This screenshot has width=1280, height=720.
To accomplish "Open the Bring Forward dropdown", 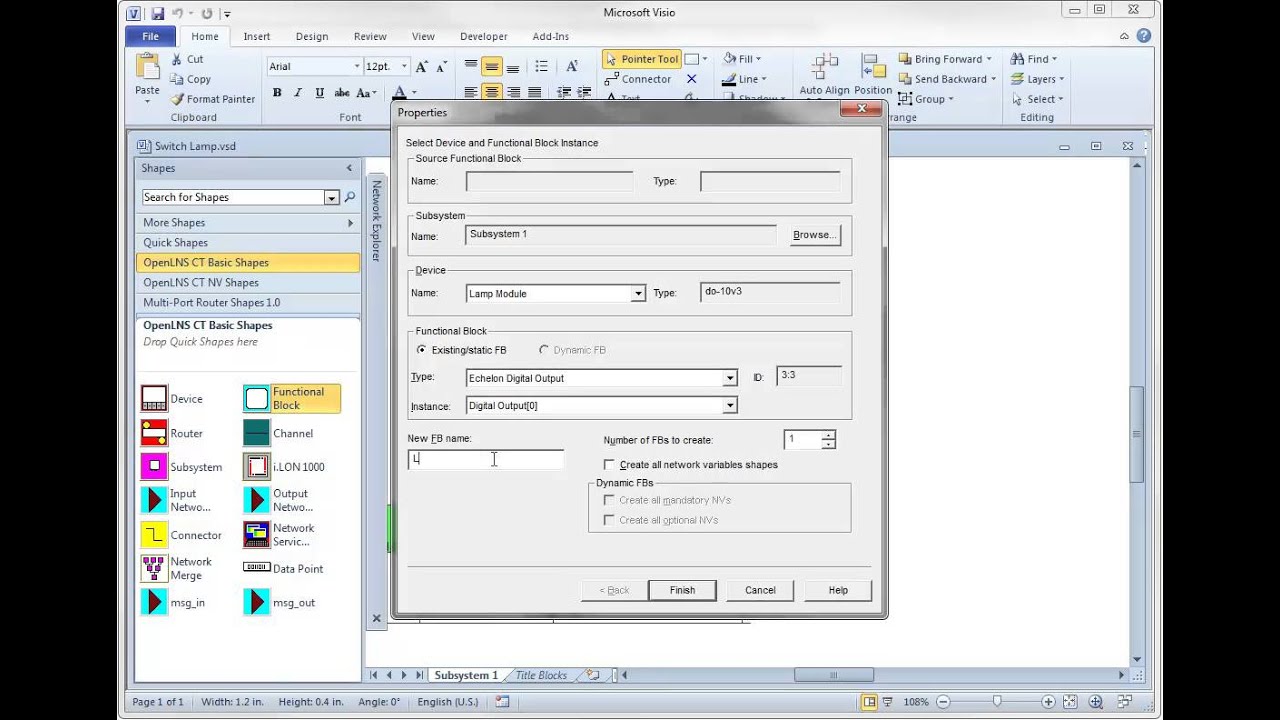I will click(989, 59).
